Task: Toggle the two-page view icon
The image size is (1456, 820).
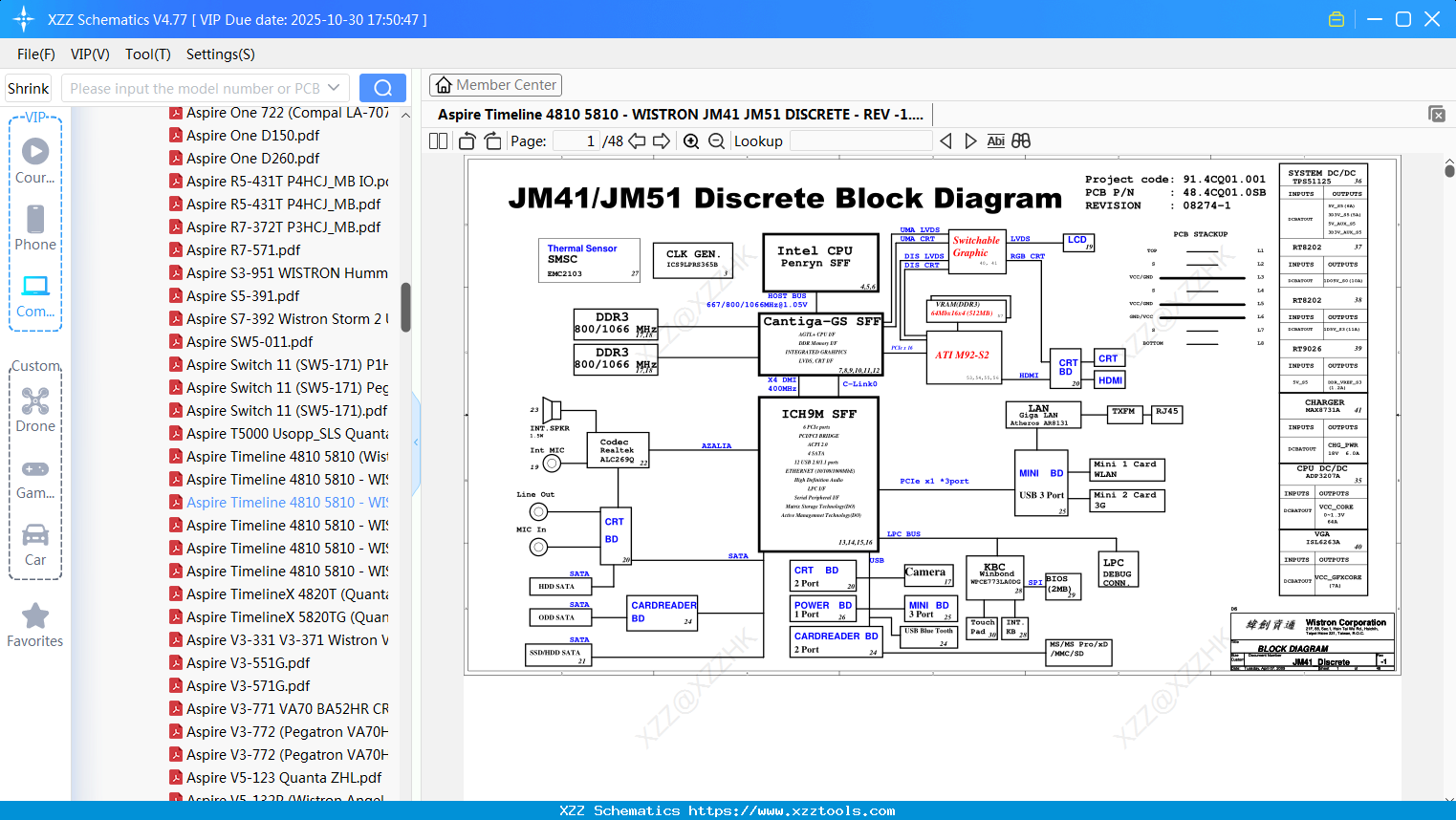Action: pos(439,140)
